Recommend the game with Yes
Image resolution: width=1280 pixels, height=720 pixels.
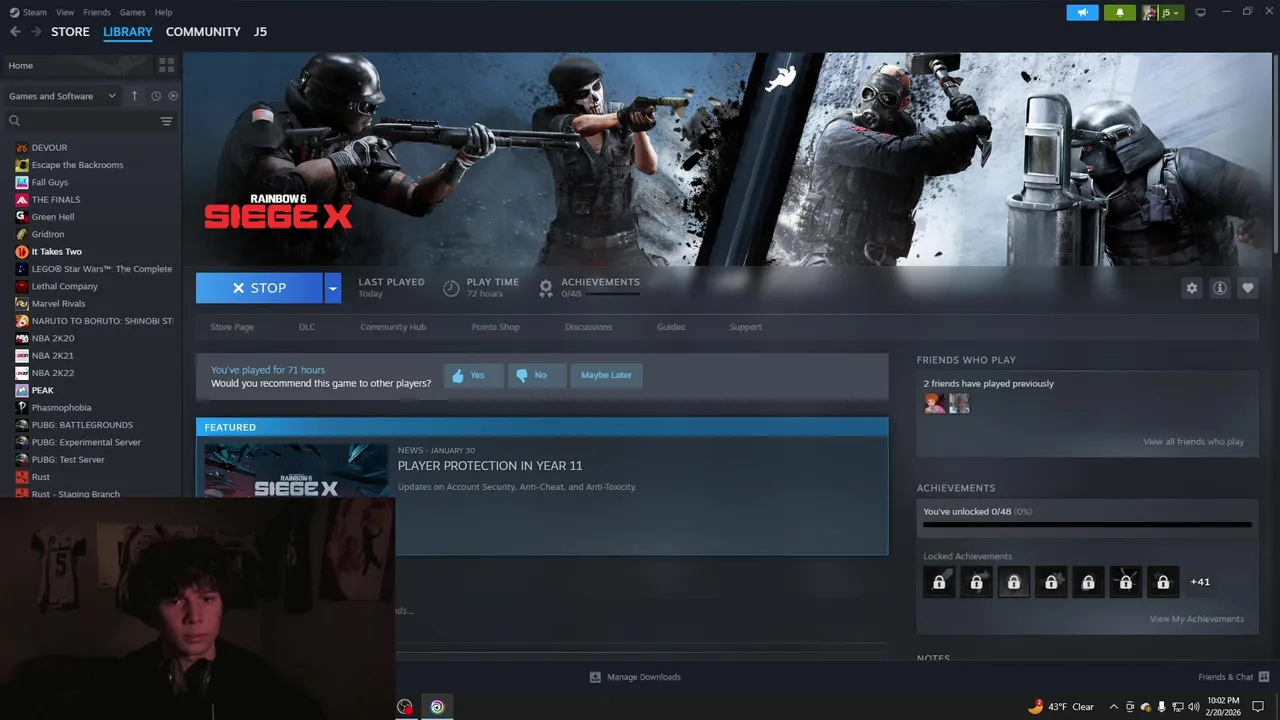click(x=473, y=375)
